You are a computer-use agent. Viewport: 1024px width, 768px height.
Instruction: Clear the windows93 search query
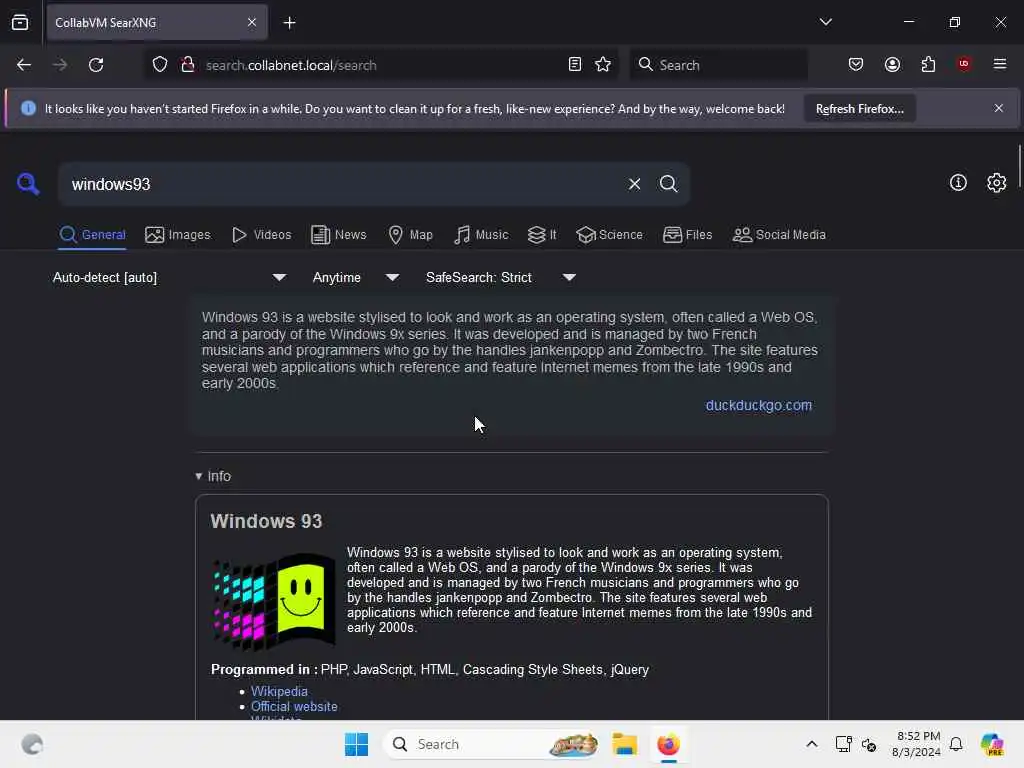point(634,184)
